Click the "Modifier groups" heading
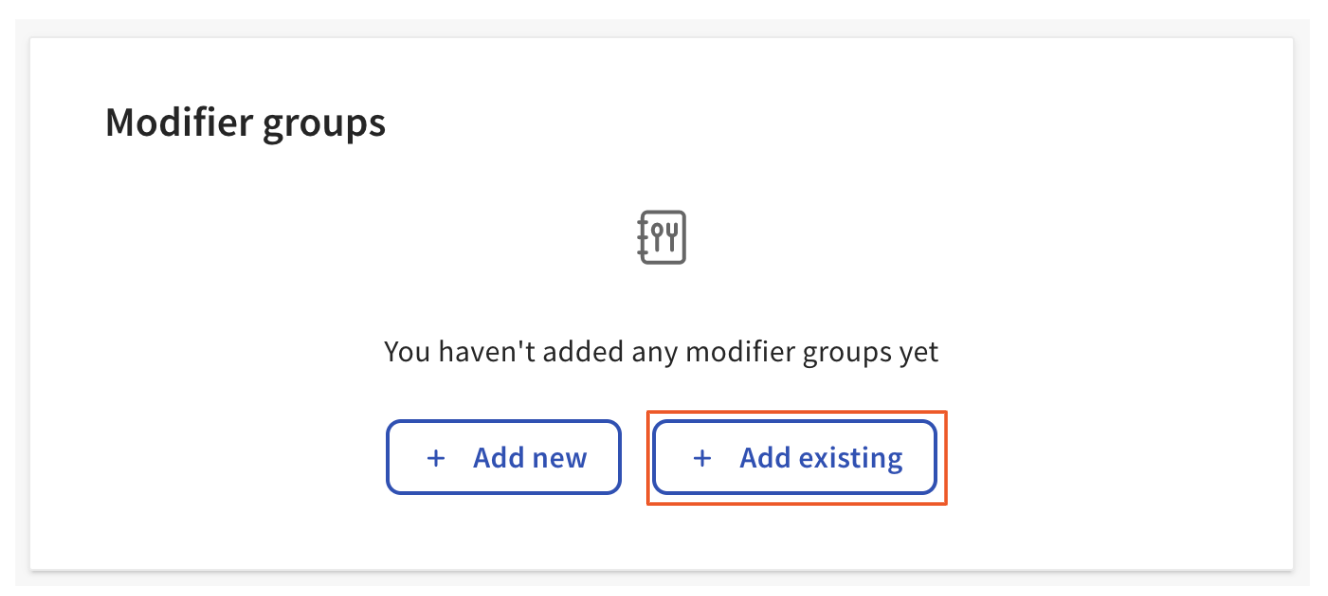This screenshot has height=596, width=1328. 245,123
